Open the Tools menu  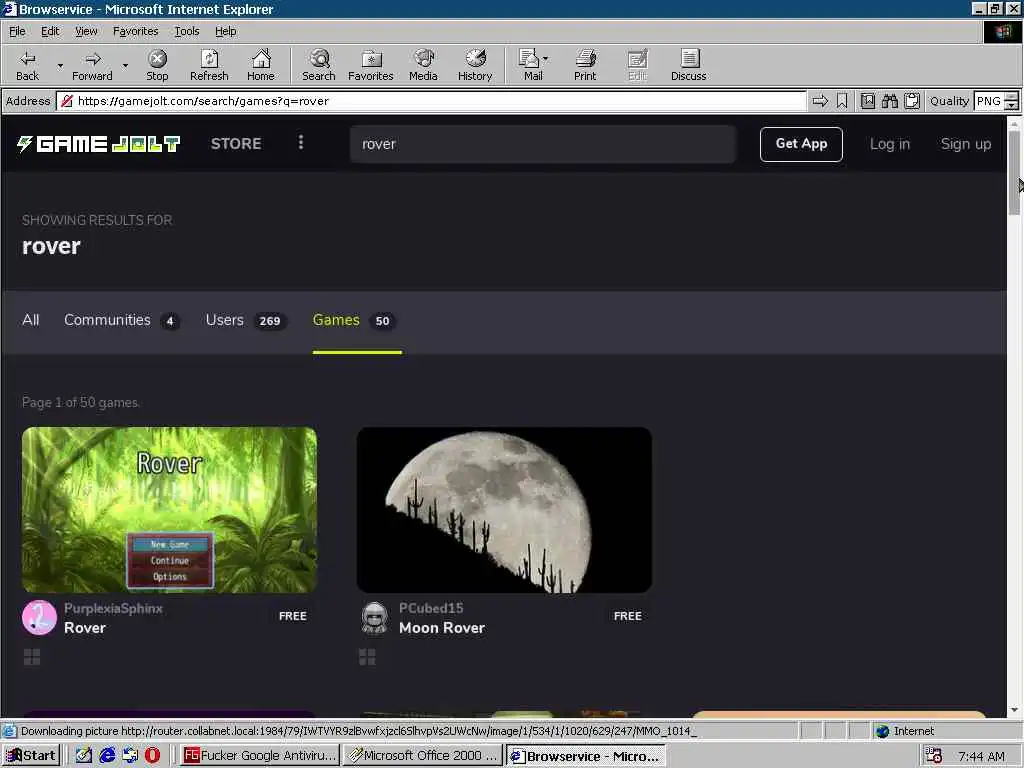click(186, 31)
